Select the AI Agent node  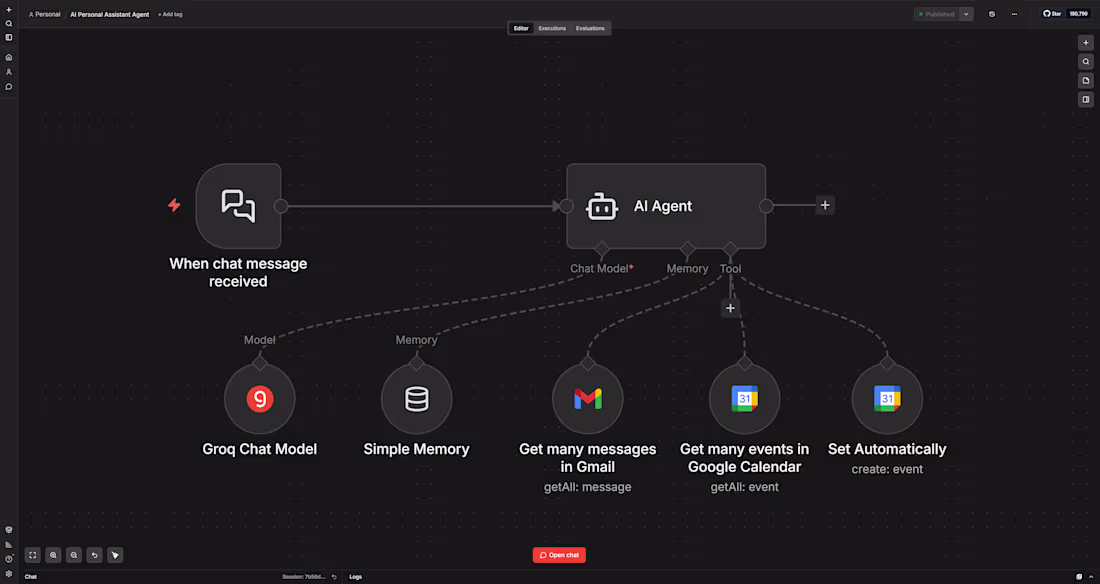[666, 206]
